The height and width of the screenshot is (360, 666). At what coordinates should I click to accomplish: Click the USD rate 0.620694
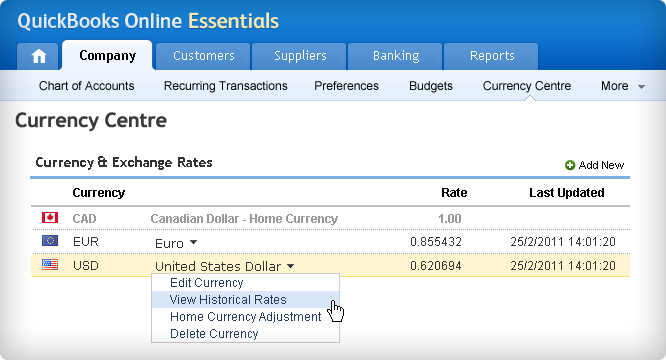436,266
